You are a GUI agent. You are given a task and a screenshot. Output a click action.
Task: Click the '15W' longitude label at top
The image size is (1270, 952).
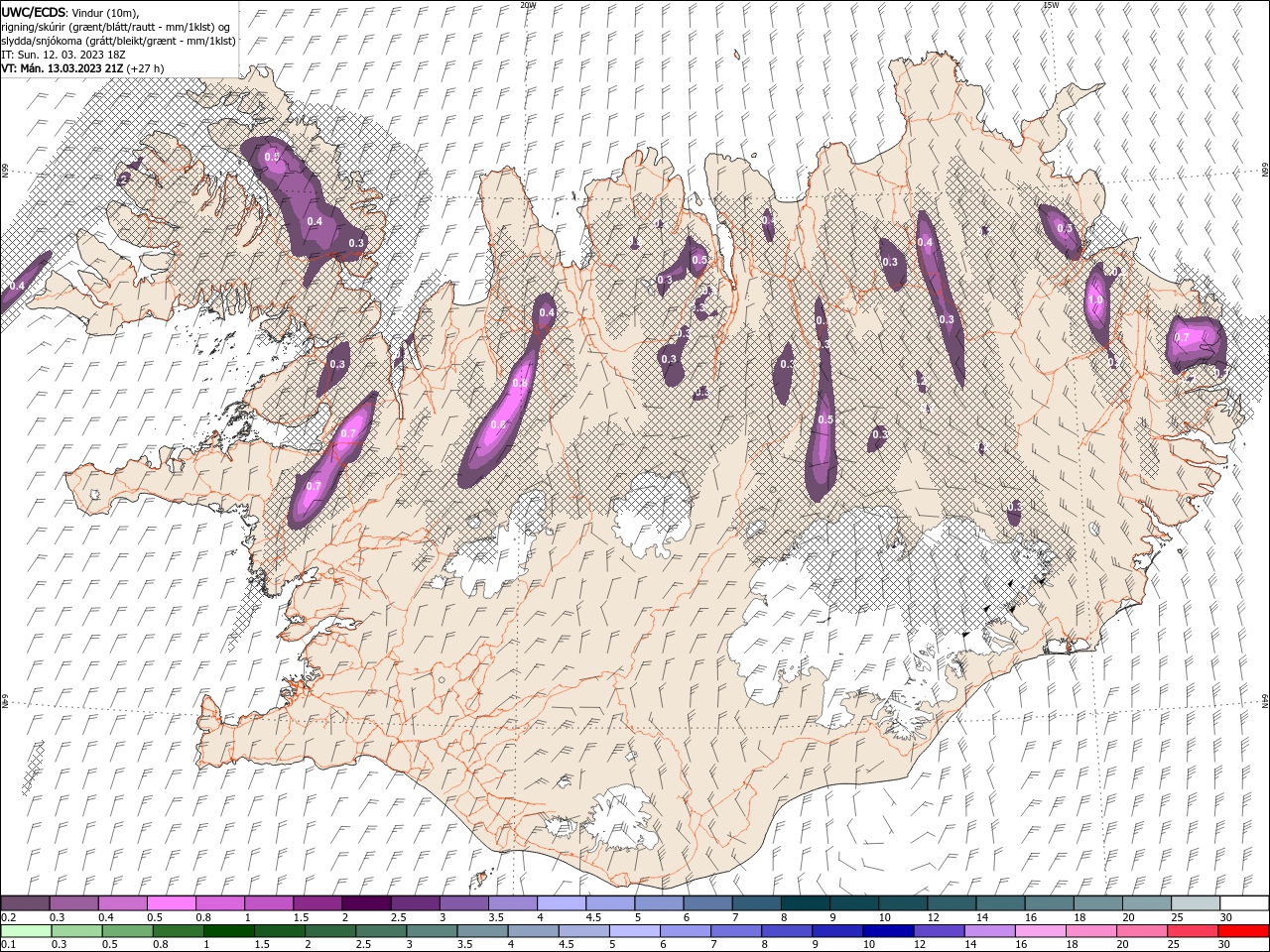point(1051,5)
